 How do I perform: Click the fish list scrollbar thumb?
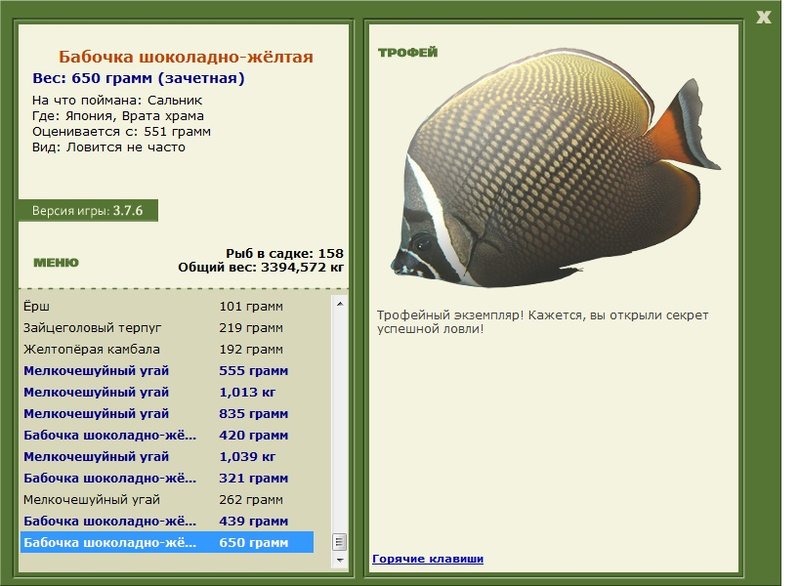click(x=340, y=542)
